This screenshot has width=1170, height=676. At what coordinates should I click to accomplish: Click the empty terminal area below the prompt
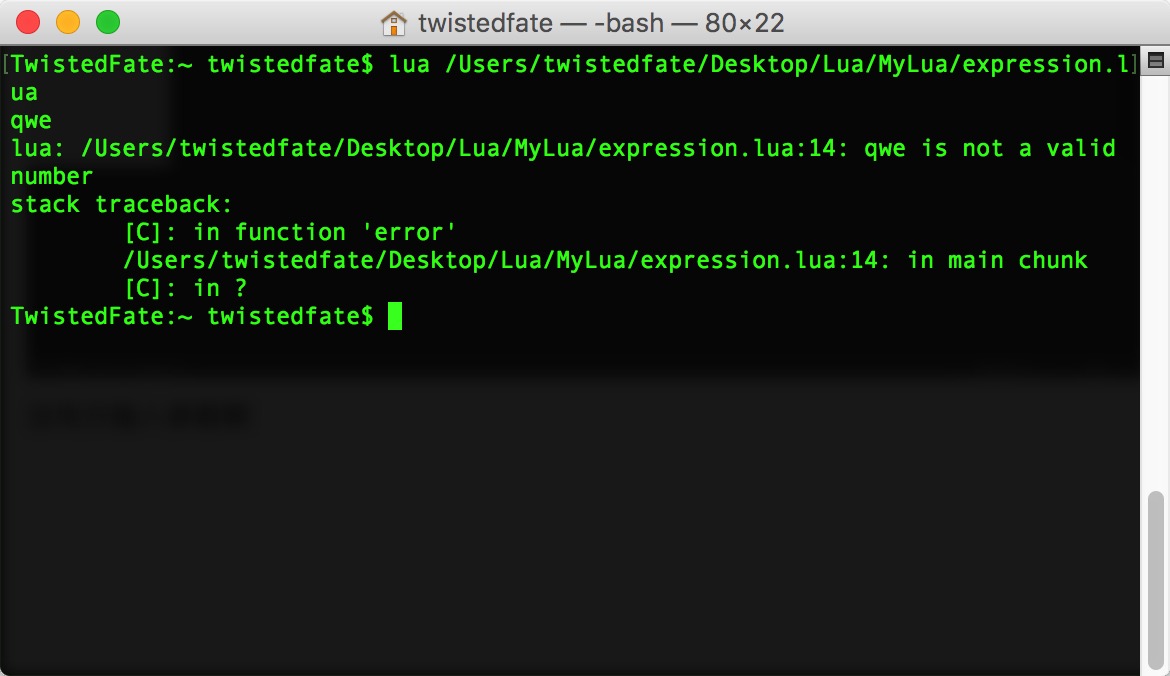pos(570,500)
